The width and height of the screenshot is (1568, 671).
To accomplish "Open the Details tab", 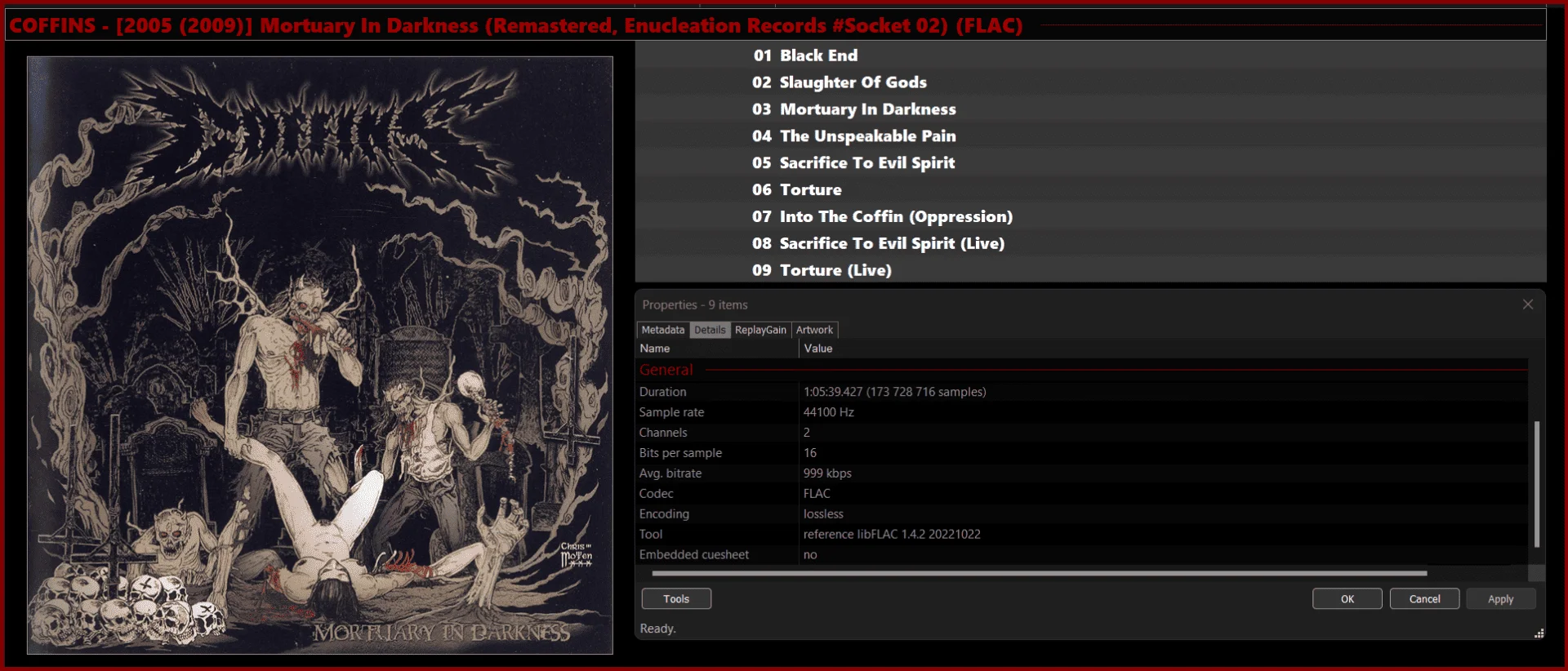I will (x=710, y=330).
